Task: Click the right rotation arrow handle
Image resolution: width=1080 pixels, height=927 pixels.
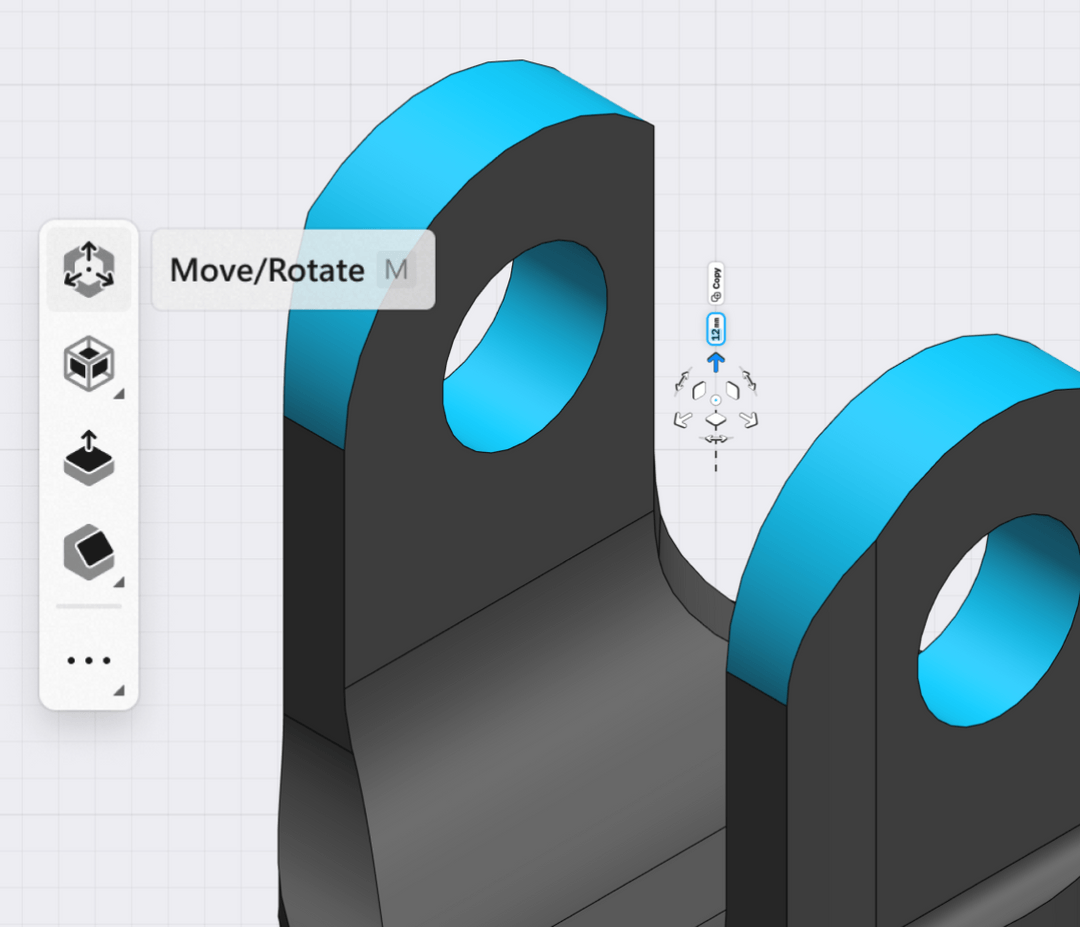Action: pyautogui.click(x=750, y=419)
